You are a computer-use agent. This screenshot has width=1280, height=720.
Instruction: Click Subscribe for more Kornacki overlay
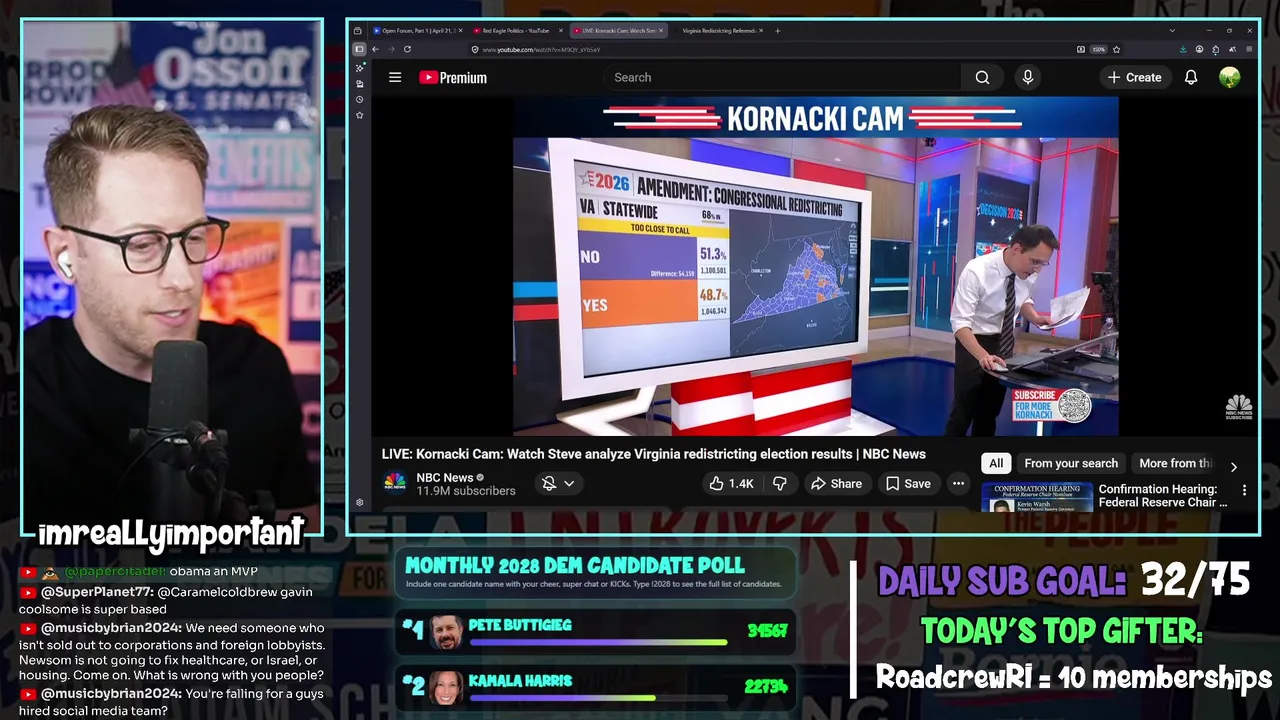click(x=1051, y=406)
